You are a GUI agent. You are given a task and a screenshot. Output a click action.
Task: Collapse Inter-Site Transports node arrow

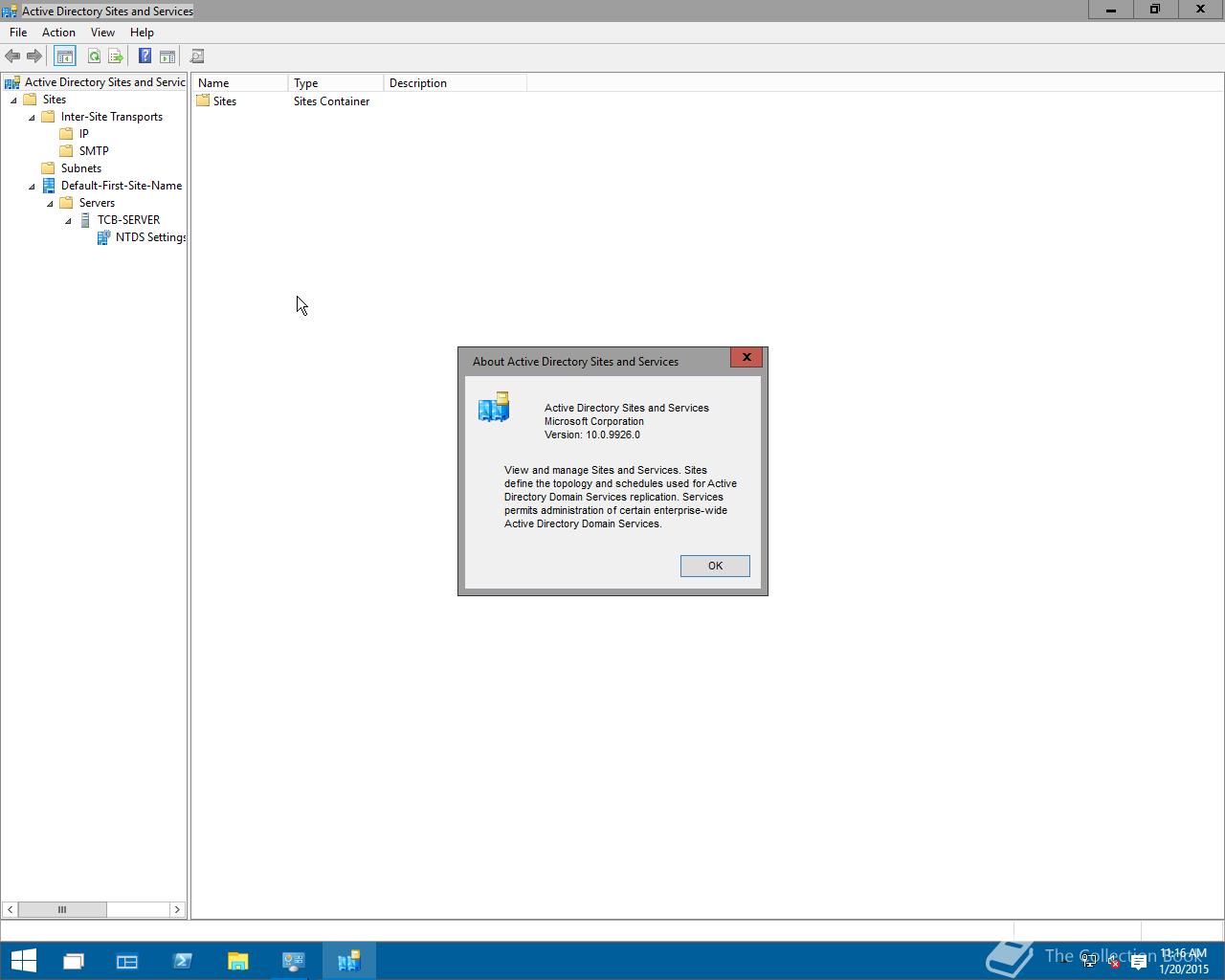tap(32, 117)
